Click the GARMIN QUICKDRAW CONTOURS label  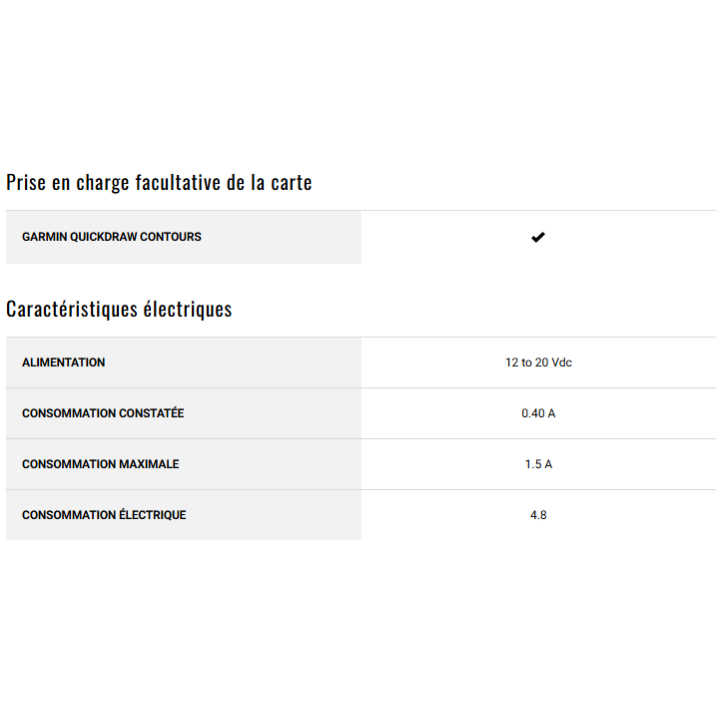pos(111,237)
